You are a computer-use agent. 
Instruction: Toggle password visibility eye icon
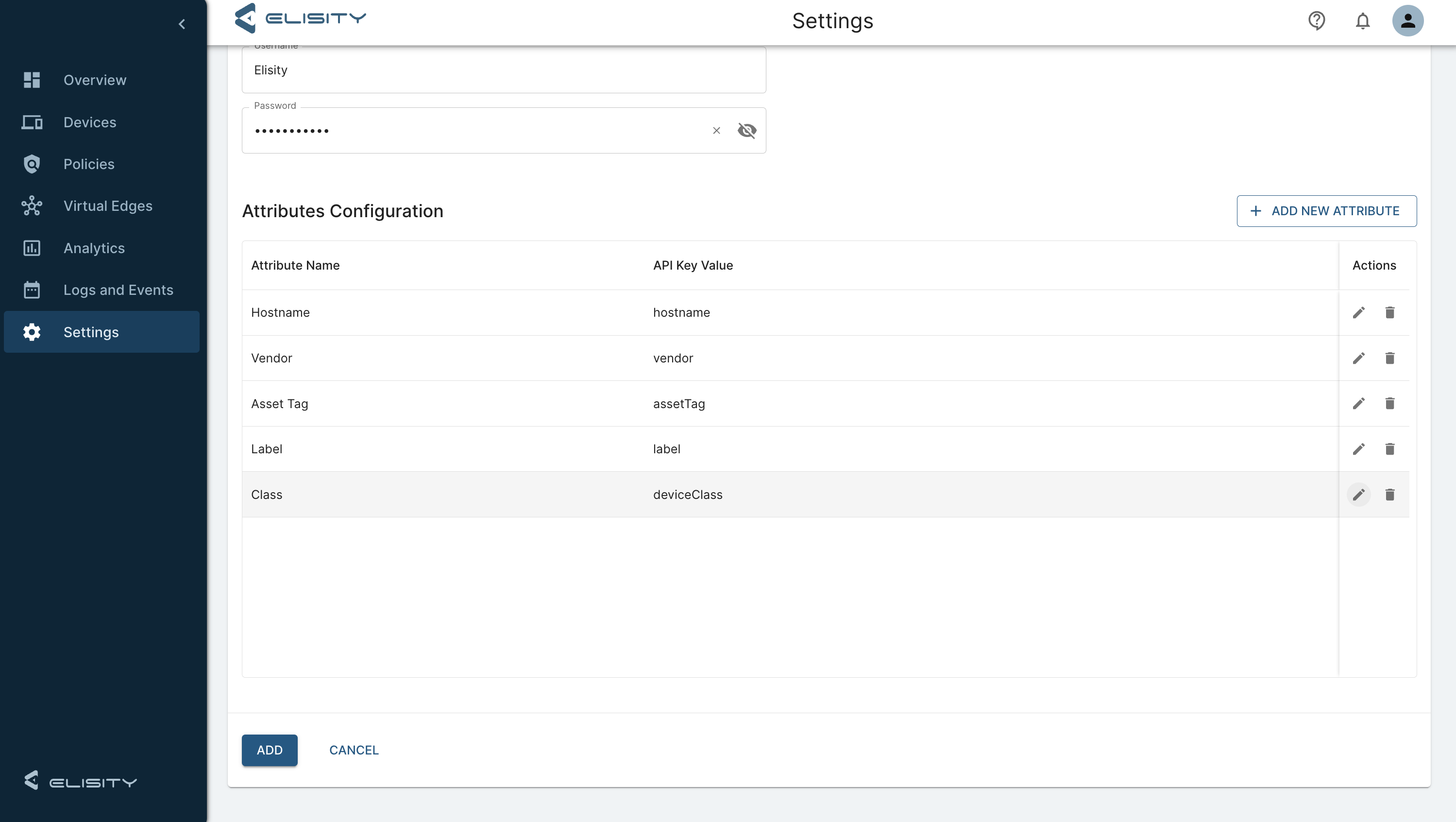pyautogui.click(x=746, y=131)
